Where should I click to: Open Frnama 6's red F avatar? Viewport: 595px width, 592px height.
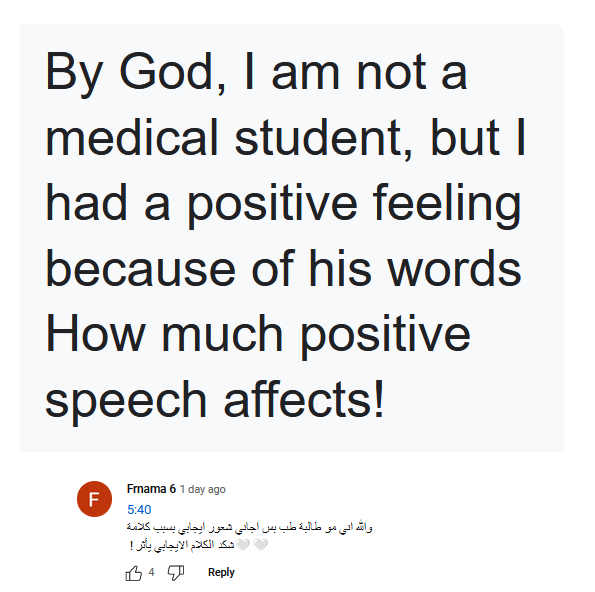94,499
